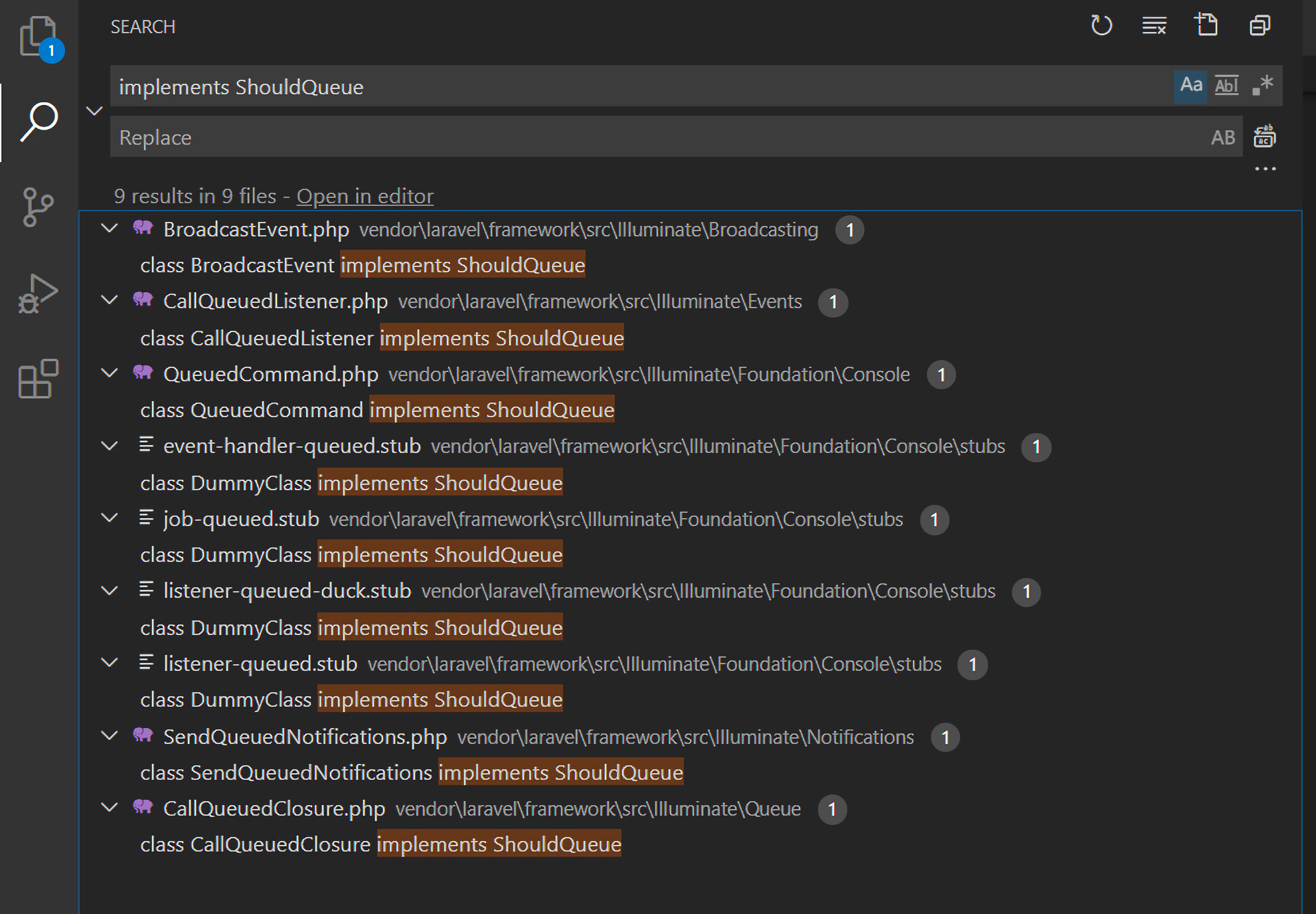Click the BroadcastEvent.php Broadcasting folder path
Image resolution: width=1316 pixels, height=914 pixels.
[x=588, y=230]
